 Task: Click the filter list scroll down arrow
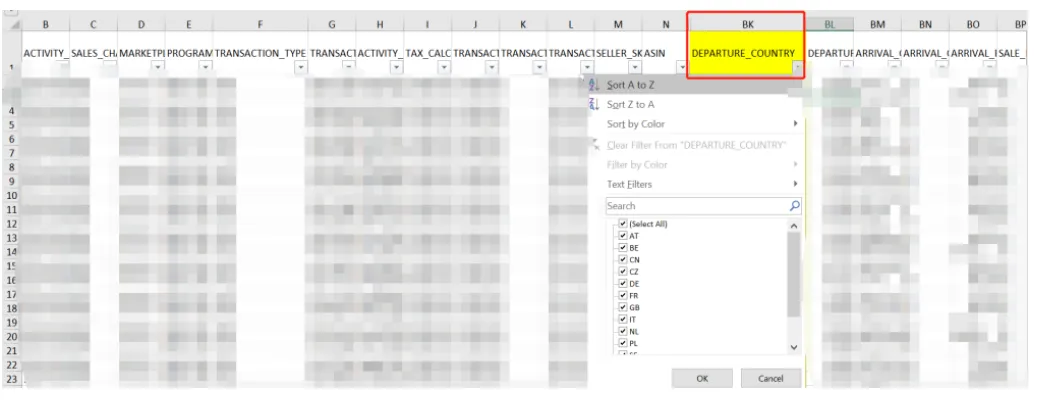[x=793, y=347]
